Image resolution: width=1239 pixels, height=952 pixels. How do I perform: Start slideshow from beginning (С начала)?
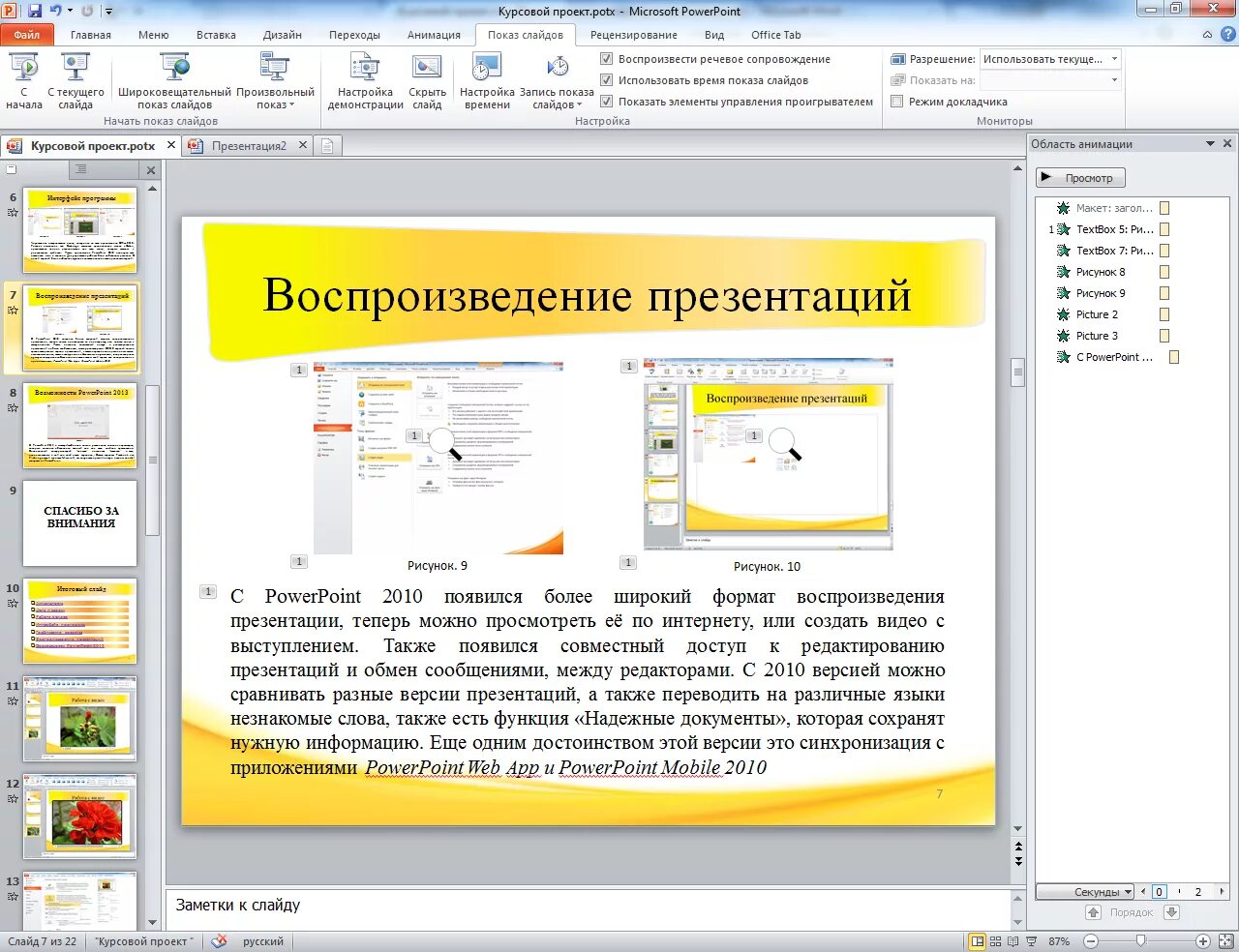coord(23,82)
